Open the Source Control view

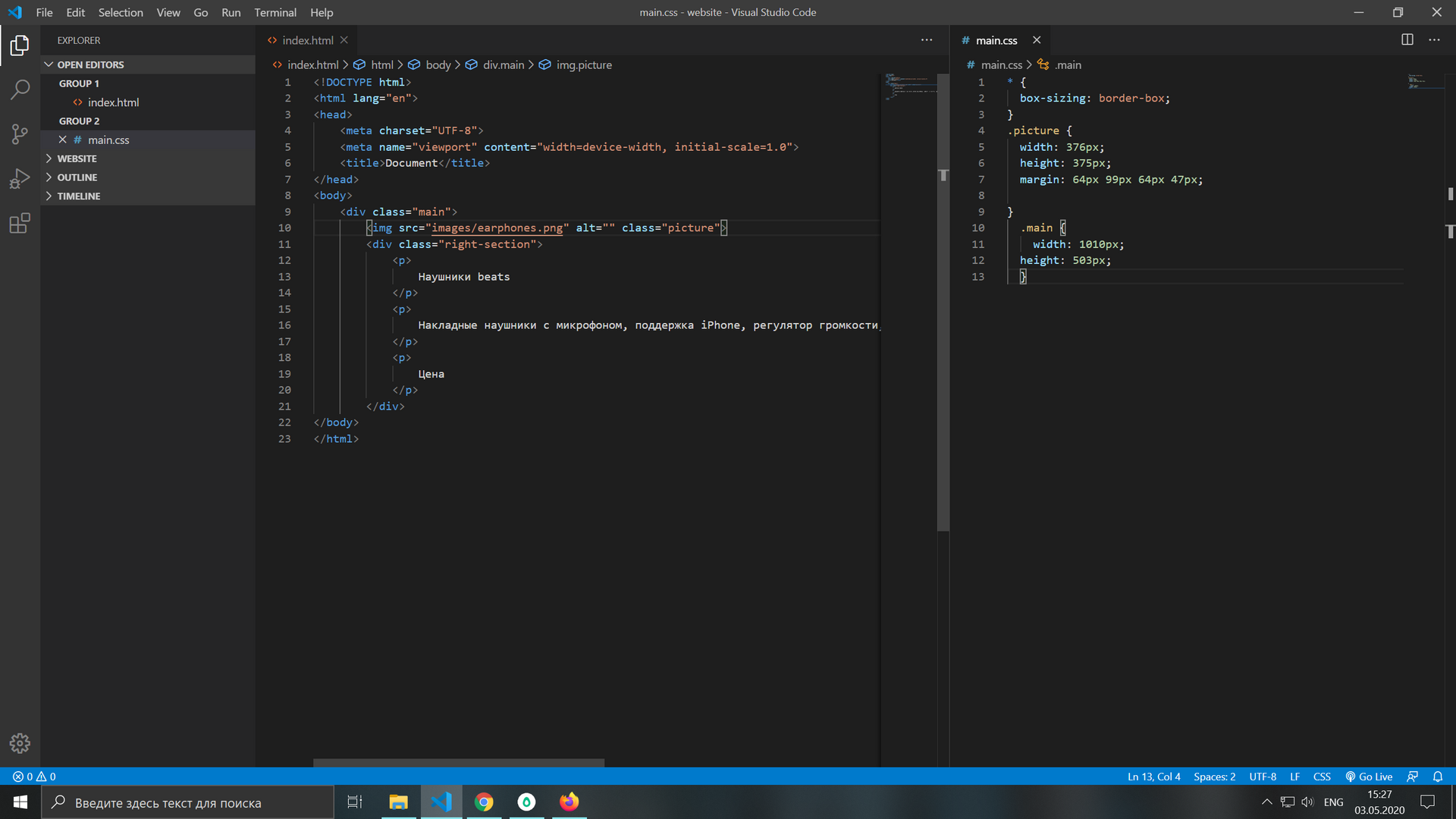20,134
